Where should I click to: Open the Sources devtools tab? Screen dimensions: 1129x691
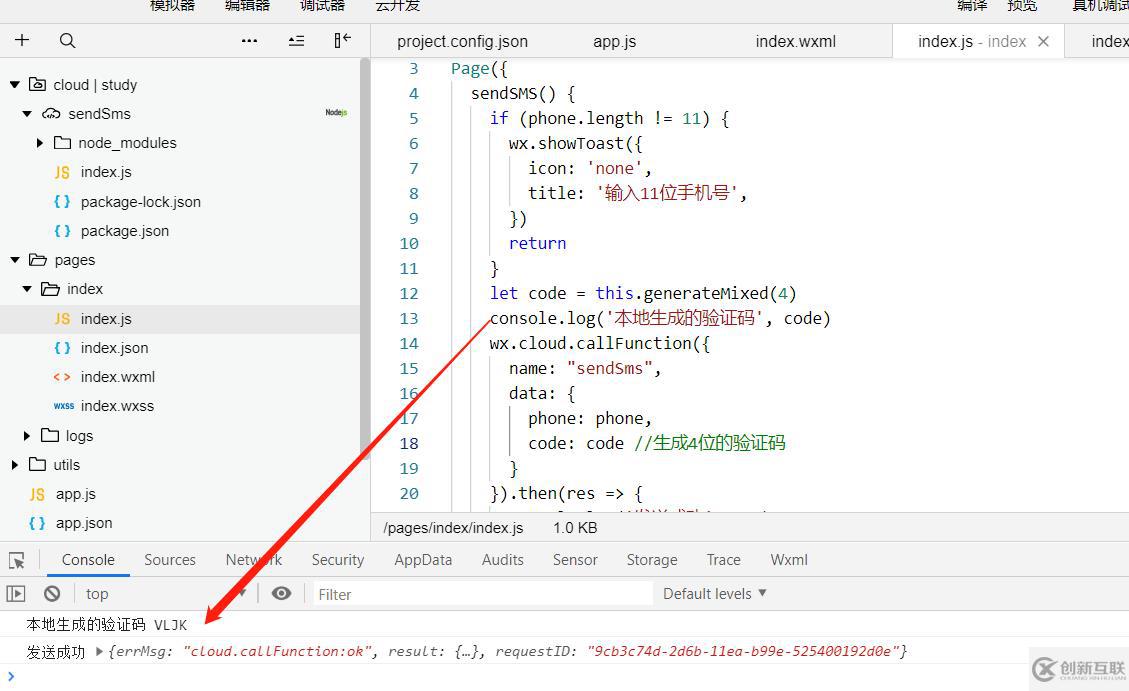click(x=170, y=560)
